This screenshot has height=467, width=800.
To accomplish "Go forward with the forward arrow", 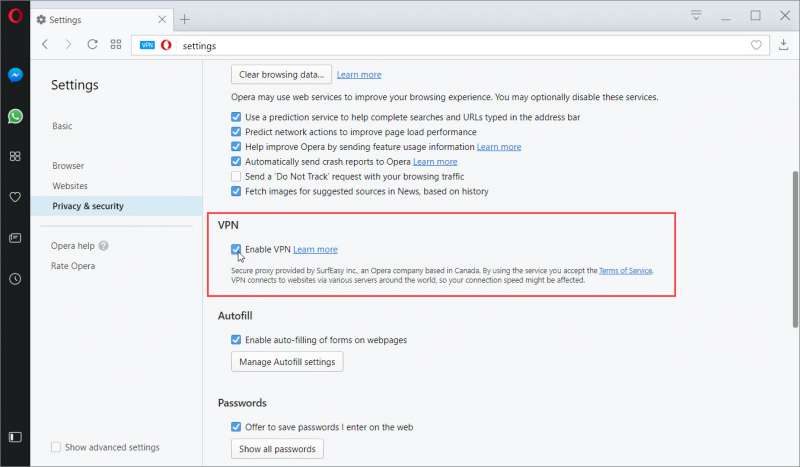I will (68, 44).
